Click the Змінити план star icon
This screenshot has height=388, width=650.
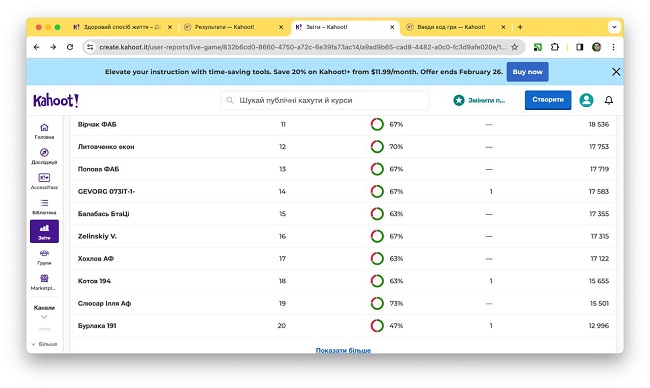[x=458, y=100]
